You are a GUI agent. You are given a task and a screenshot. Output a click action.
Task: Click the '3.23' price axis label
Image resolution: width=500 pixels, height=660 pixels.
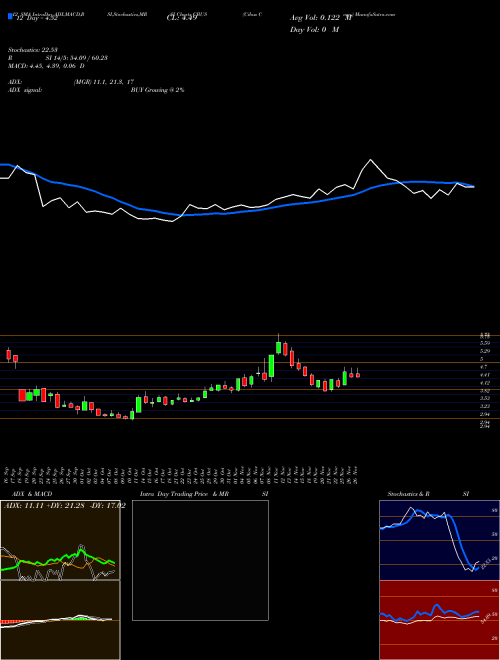click(485, 406)
